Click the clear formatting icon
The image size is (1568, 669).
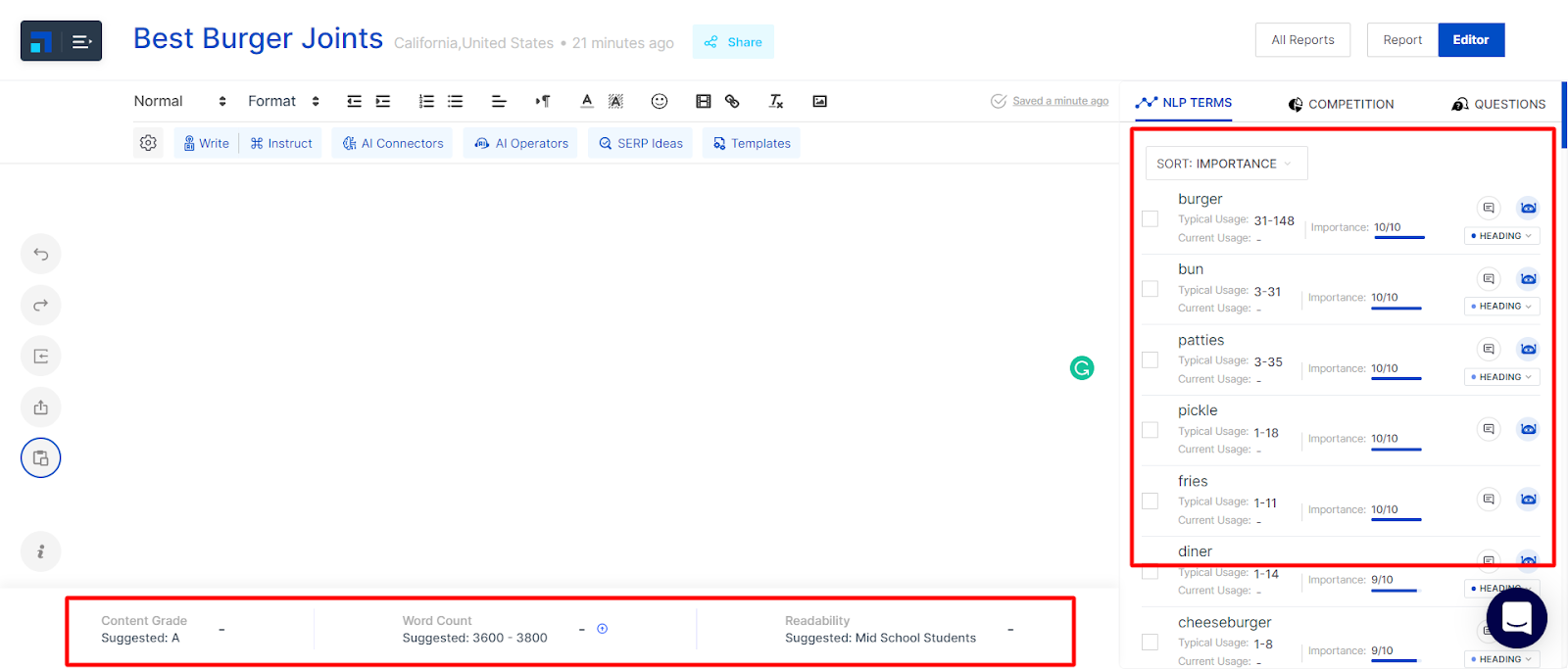(x=776, y=101)
